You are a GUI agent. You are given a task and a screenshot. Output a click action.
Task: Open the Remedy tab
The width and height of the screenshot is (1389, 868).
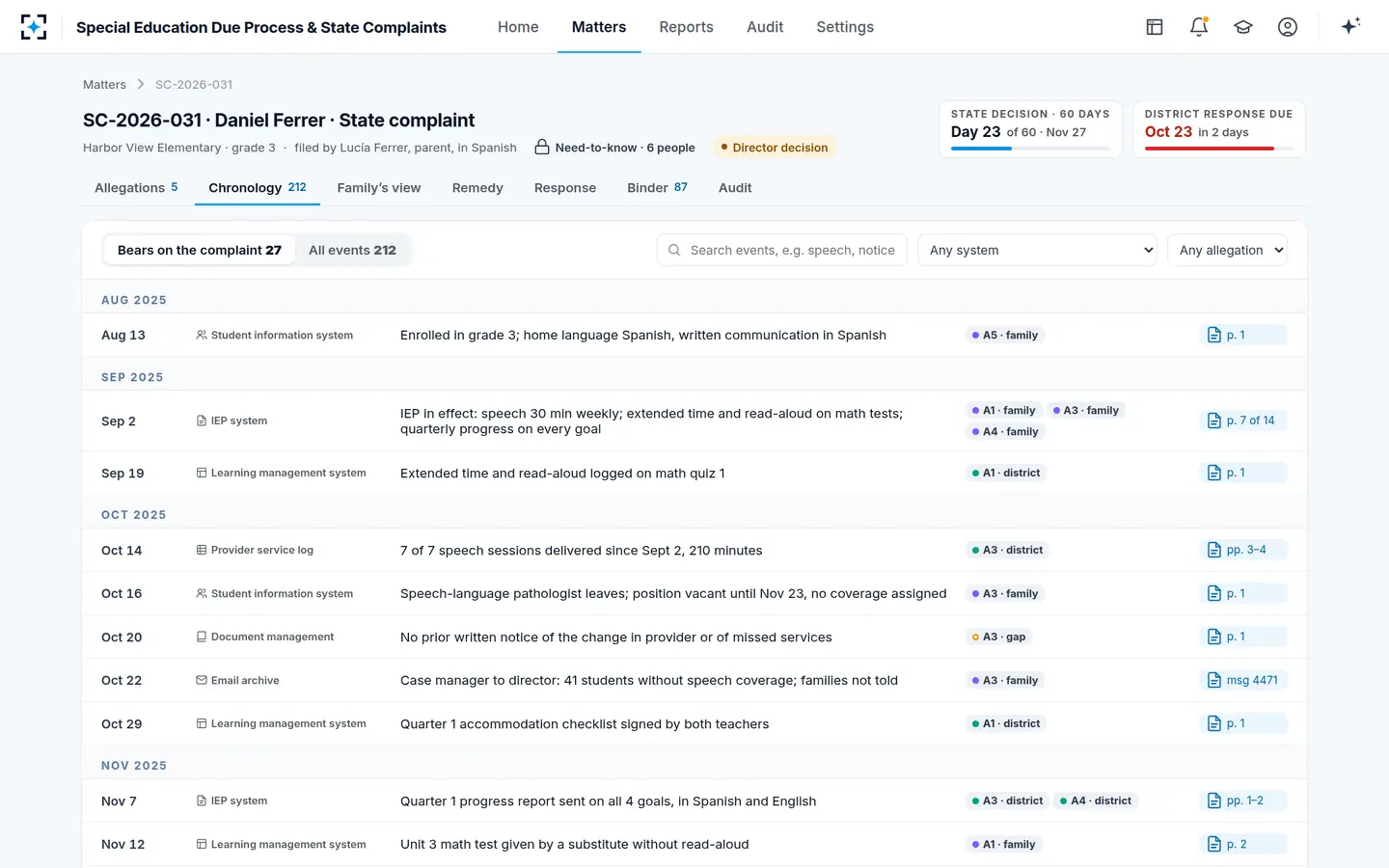pos(477,188)
